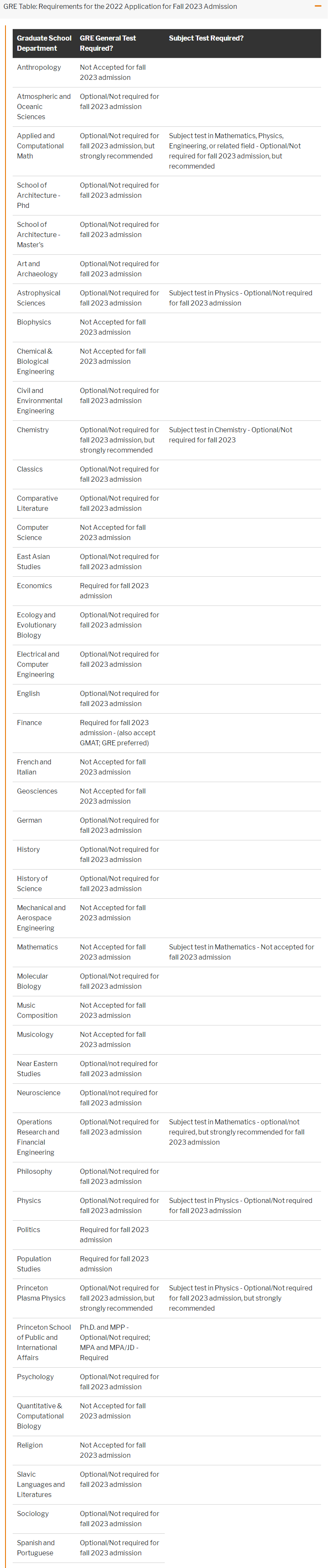Click the GRE General Test Required header
Viewport: 335px width, 1568px height.
tap(108, 43)
